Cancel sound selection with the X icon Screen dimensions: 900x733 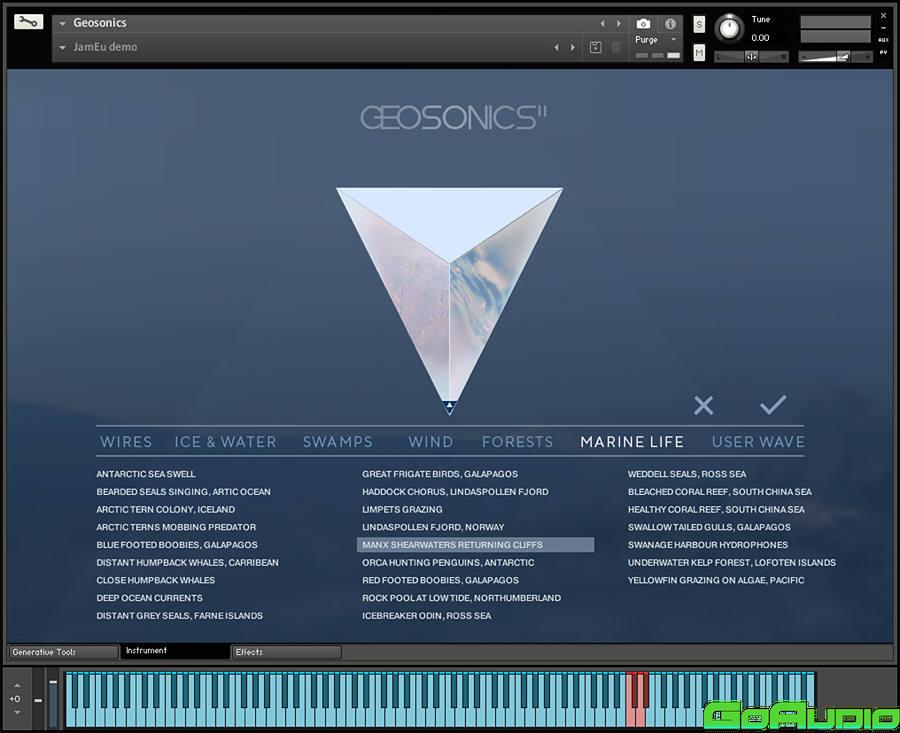pos(703,405)
